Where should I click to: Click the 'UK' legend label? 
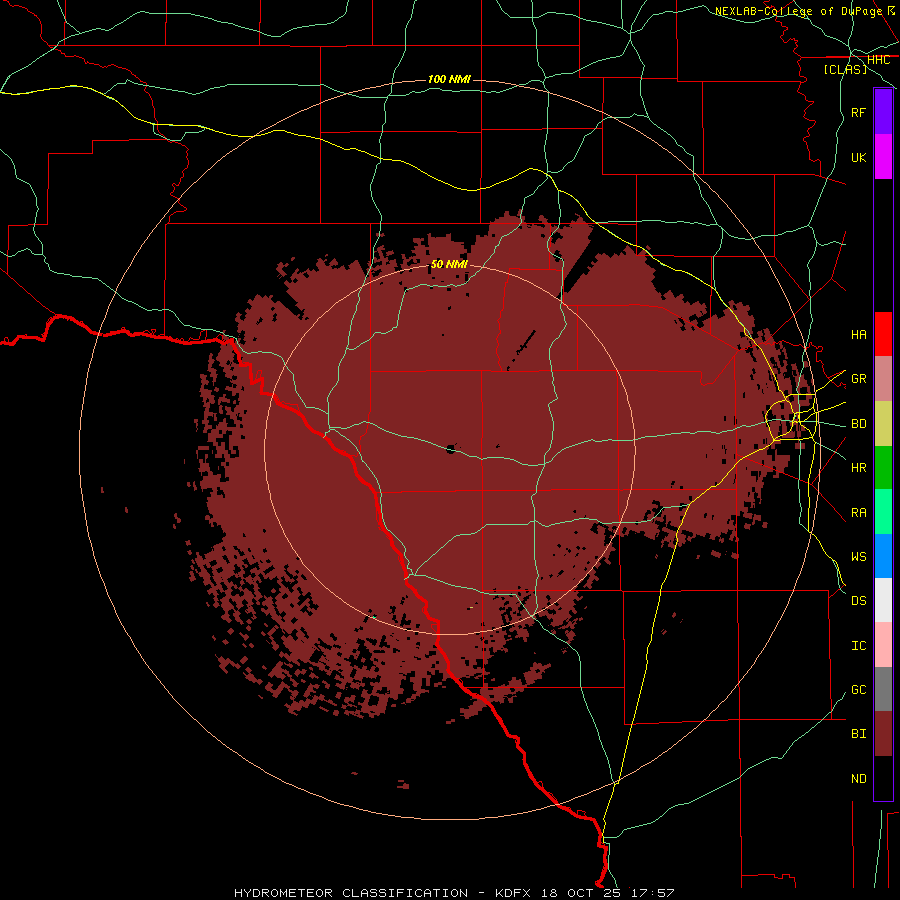(x=858, y=157)
